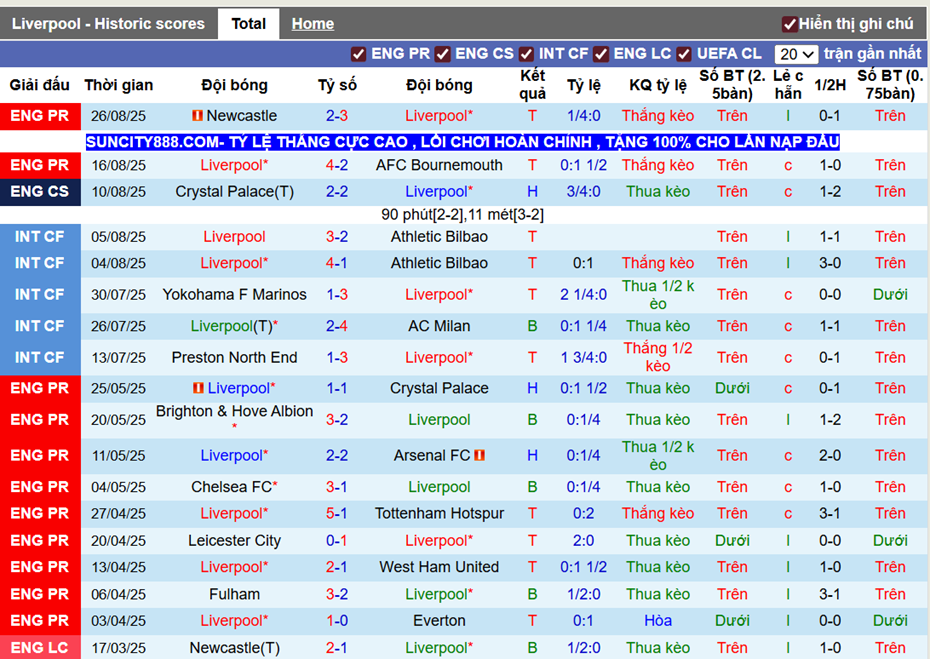This screenshot has height=659, width=930.
Task: Open the 2-3 score on 26/08/25
Action: pos(337,116)
